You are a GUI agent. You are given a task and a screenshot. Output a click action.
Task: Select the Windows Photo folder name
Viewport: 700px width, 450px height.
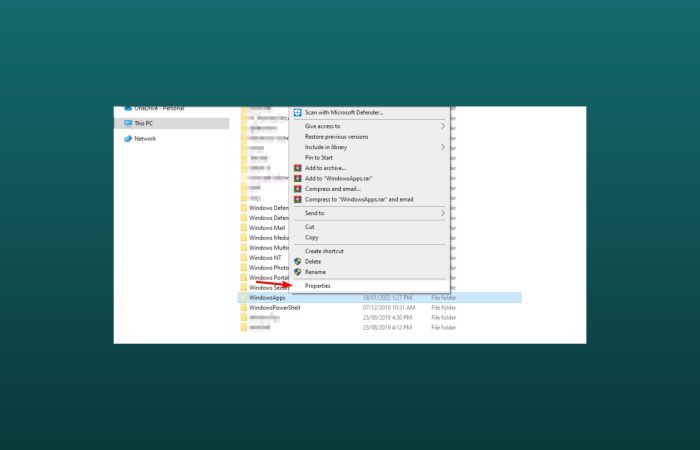[269, 268]
